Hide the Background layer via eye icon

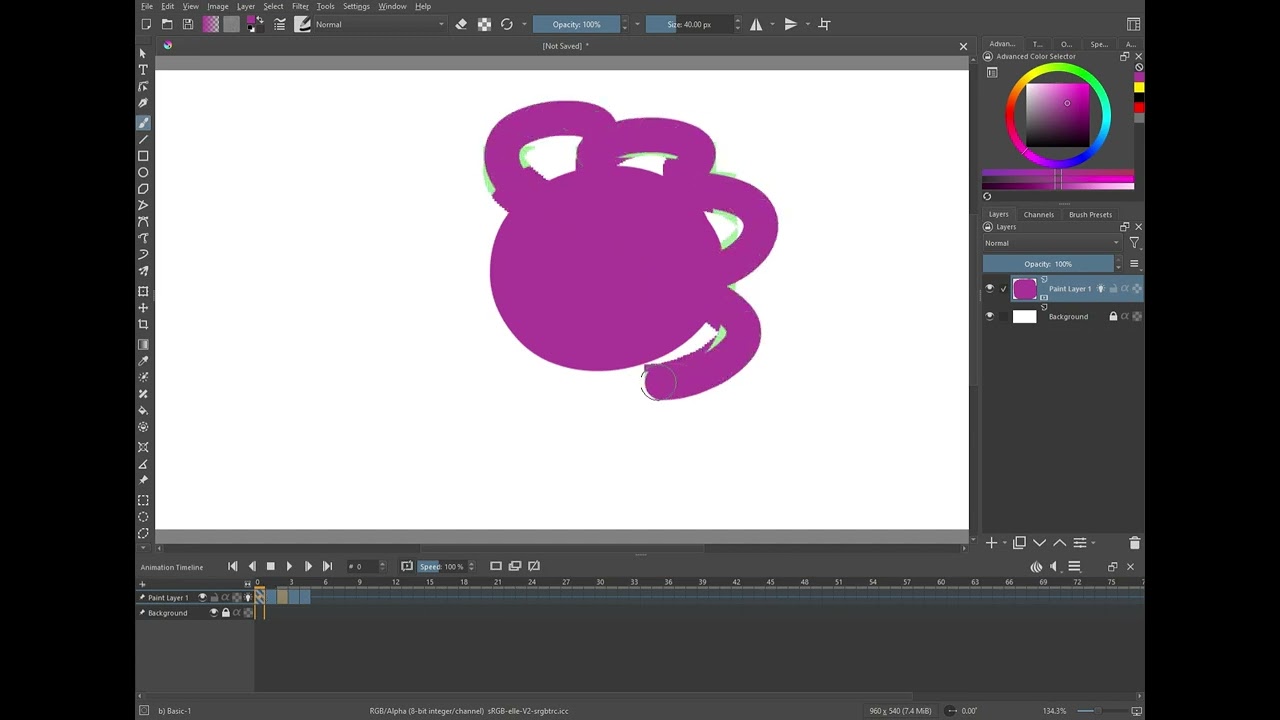[x=990, y=317]
